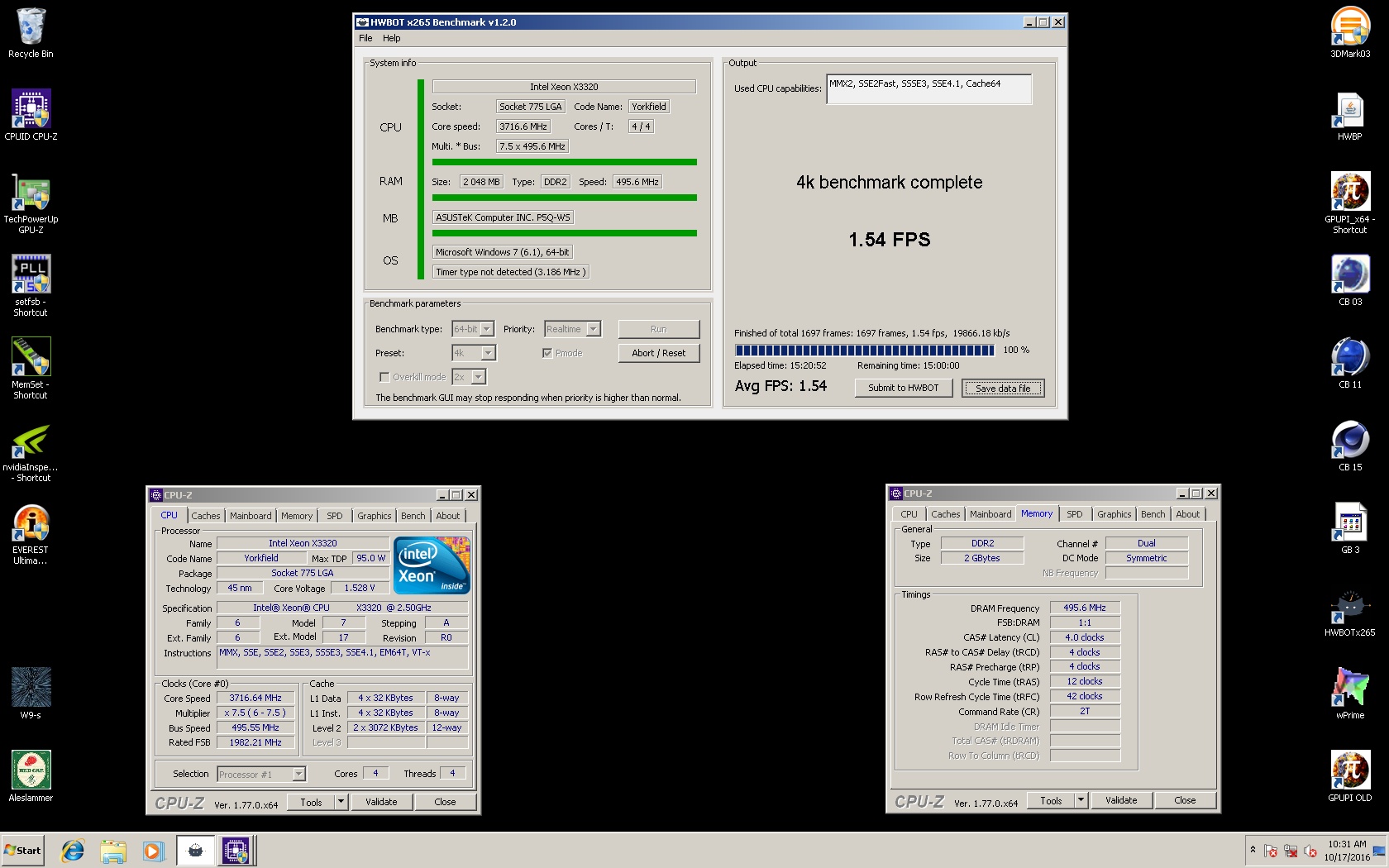Select GPUPI_x64 shortcut icon
The height and width of the screenshot is (868, 1389).
pyautogui.click(x=1350, y=203)
